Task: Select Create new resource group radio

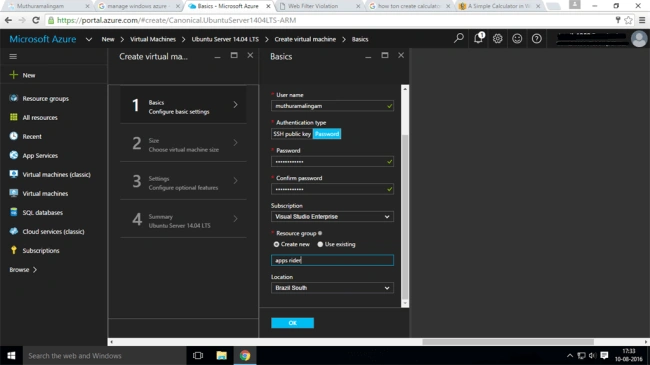Action: click(276, 244)
